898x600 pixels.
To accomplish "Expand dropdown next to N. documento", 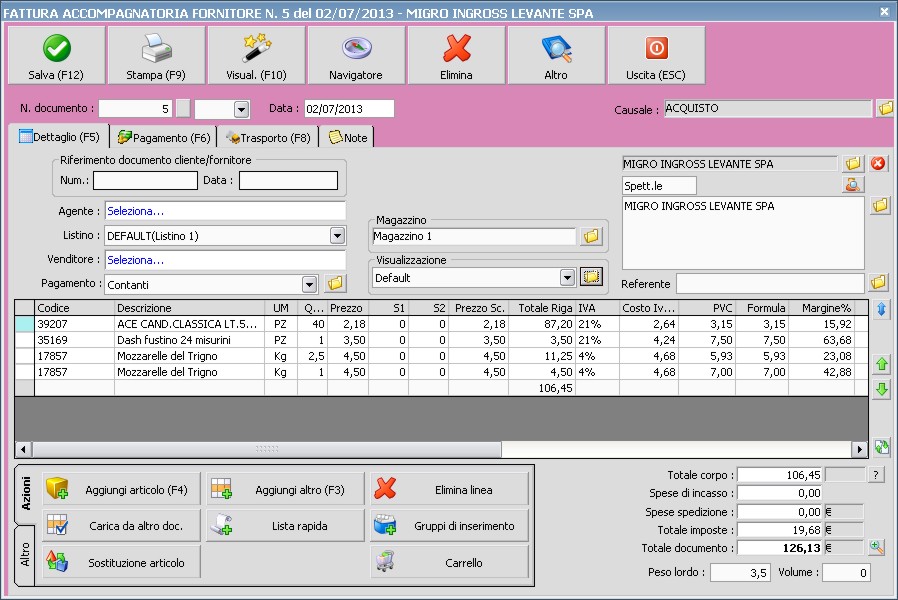I will pyautogui.click(x=241, y=109).
